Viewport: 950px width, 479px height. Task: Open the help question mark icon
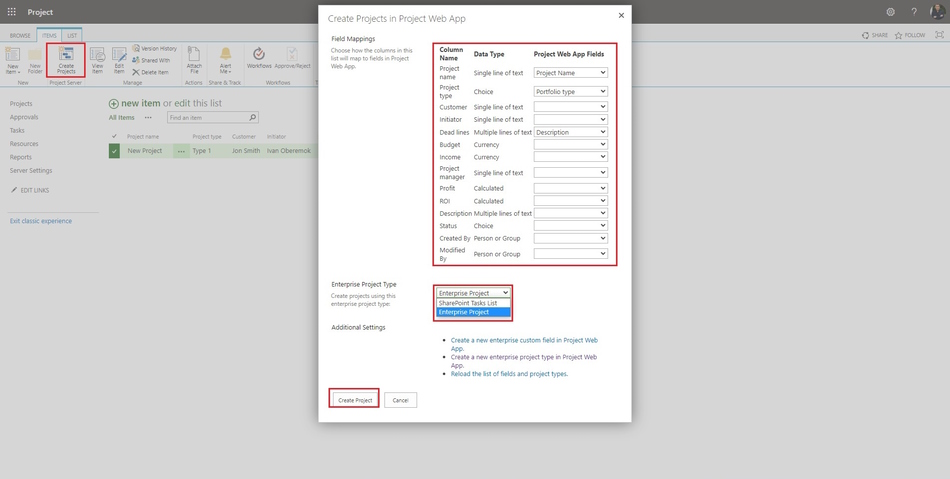[914, 12]
